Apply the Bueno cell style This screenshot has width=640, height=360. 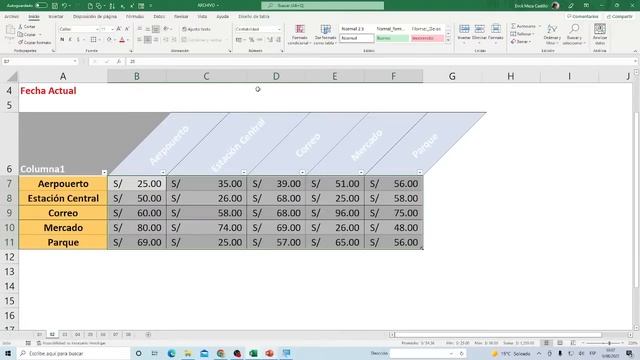(x=392, y=38)
